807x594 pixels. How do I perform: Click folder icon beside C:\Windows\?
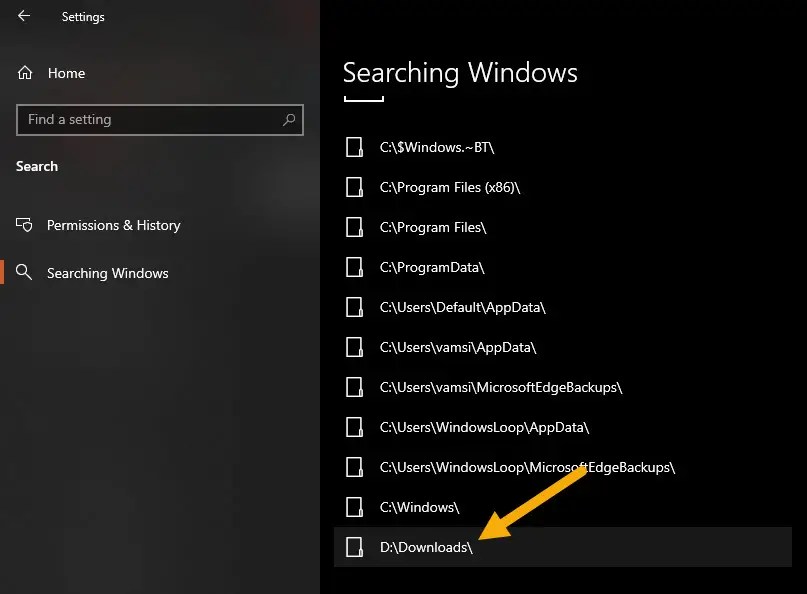(x=354, y=507)
